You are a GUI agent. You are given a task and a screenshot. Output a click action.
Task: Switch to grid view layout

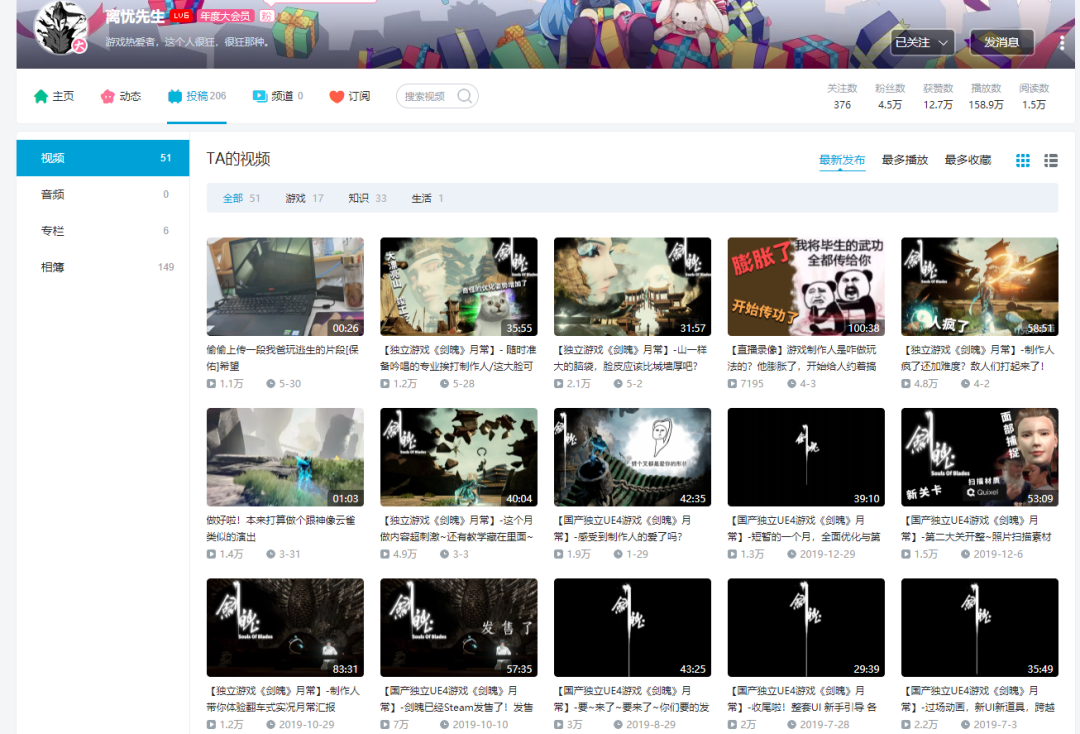coord(1023,160)
